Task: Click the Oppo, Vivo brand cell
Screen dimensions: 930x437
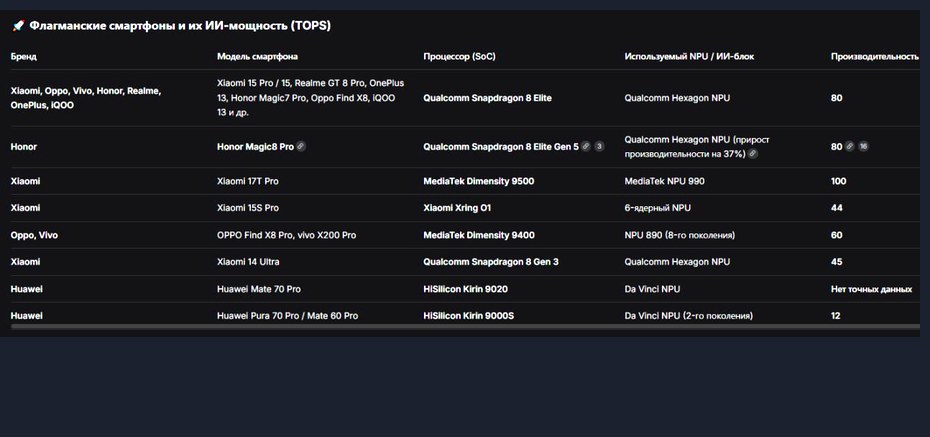Action: pos(34,235)
